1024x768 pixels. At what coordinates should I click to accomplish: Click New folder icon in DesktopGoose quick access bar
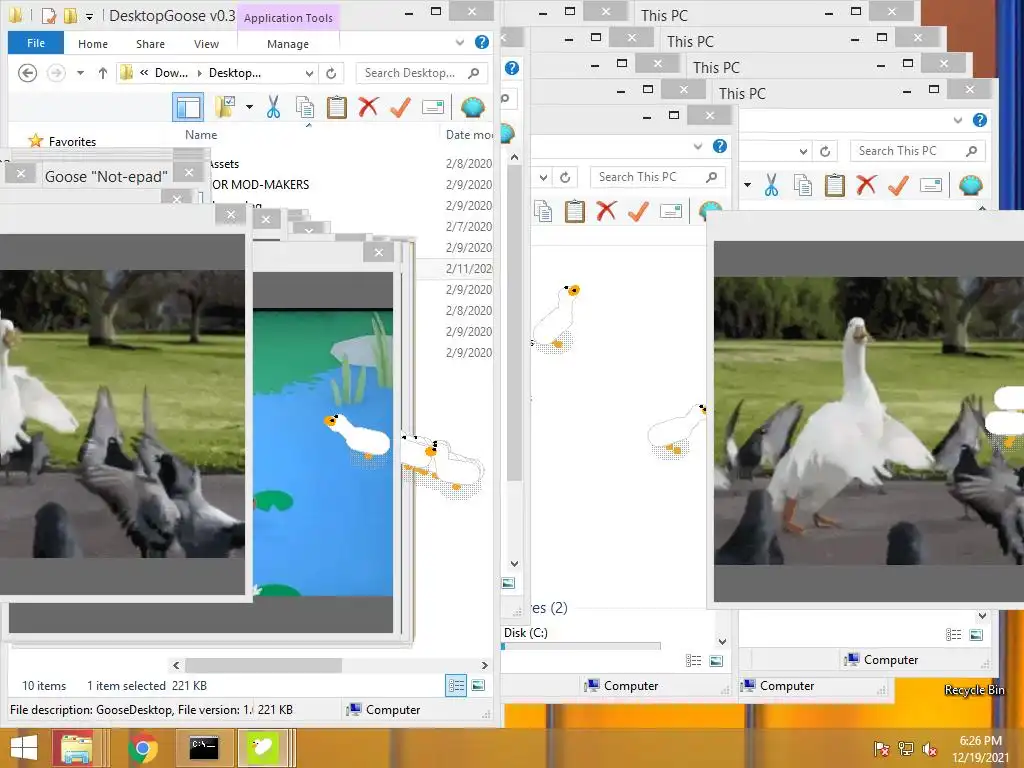click(x=71, y=15)
